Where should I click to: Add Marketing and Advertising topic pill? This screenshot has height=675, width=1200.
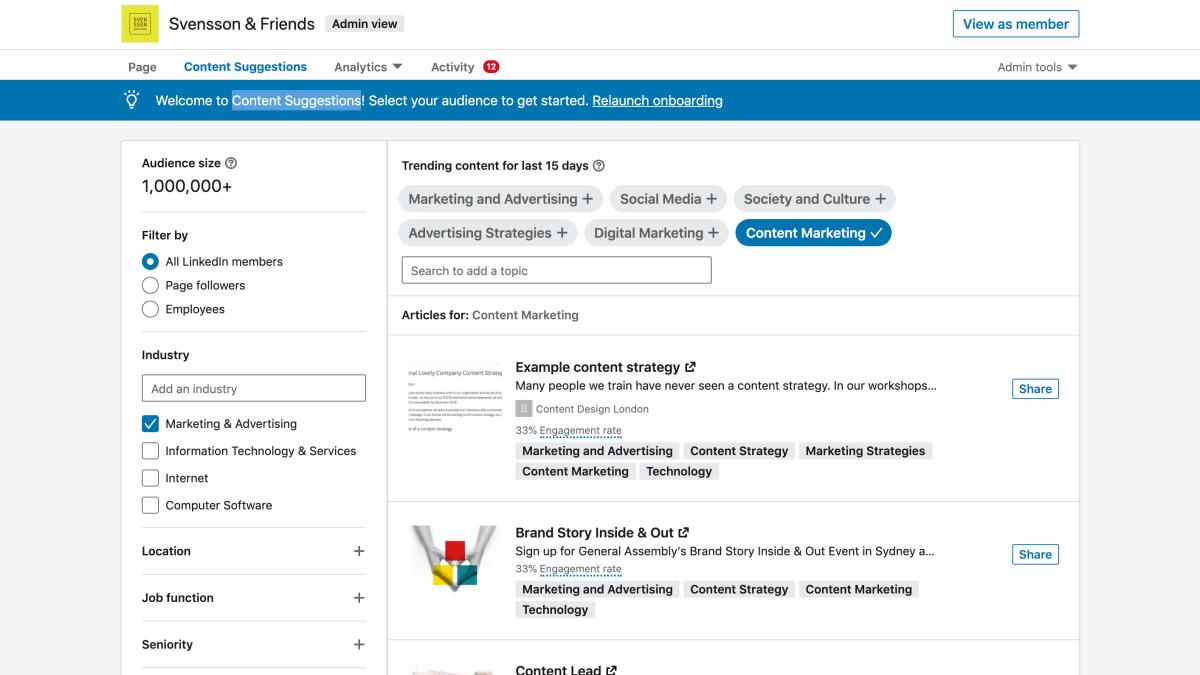click(x=501, y=199)
